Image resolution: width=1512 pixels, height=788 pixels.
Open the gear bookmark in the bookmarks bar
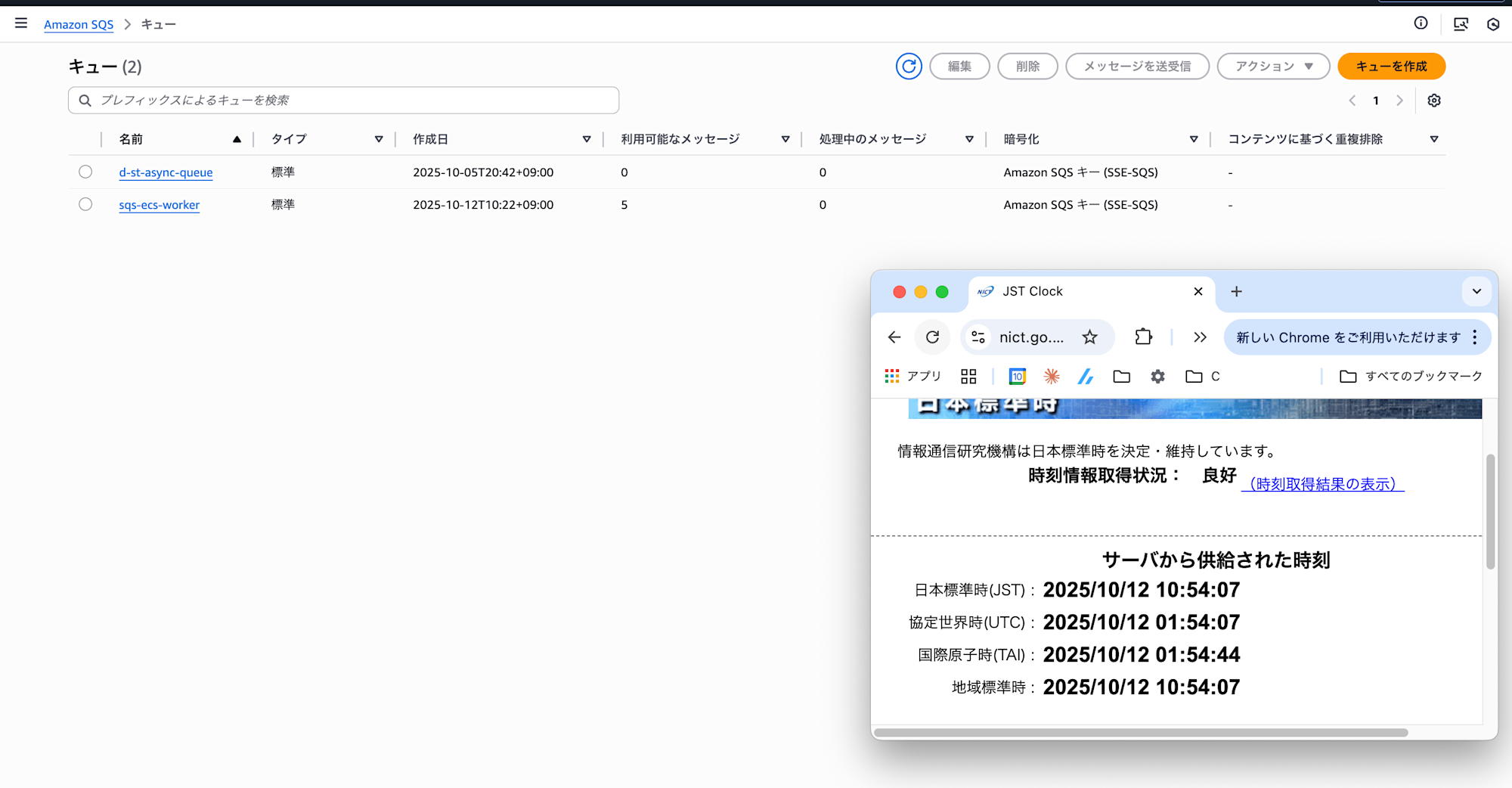coord(1158,376)
